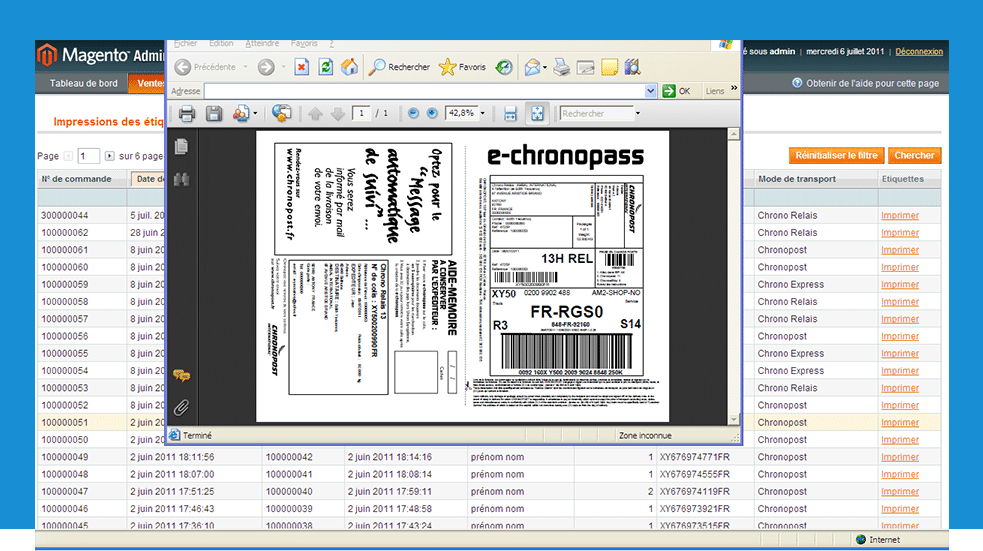Save the PDF copy floppy icon

point(214,113)
